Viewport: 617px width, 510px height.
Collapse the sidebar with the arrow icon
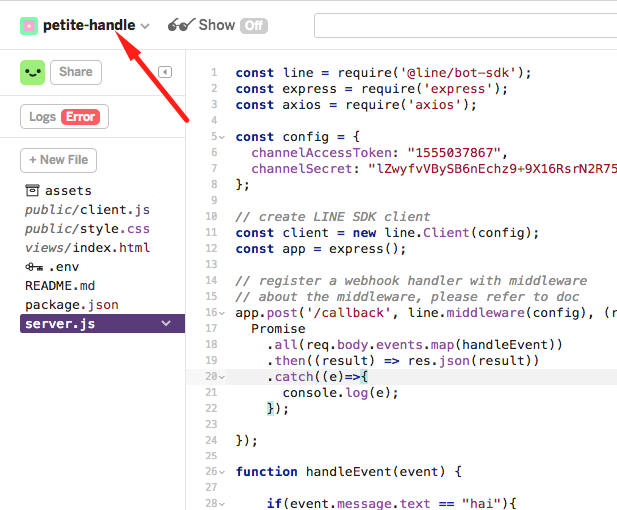pos(165,72)
